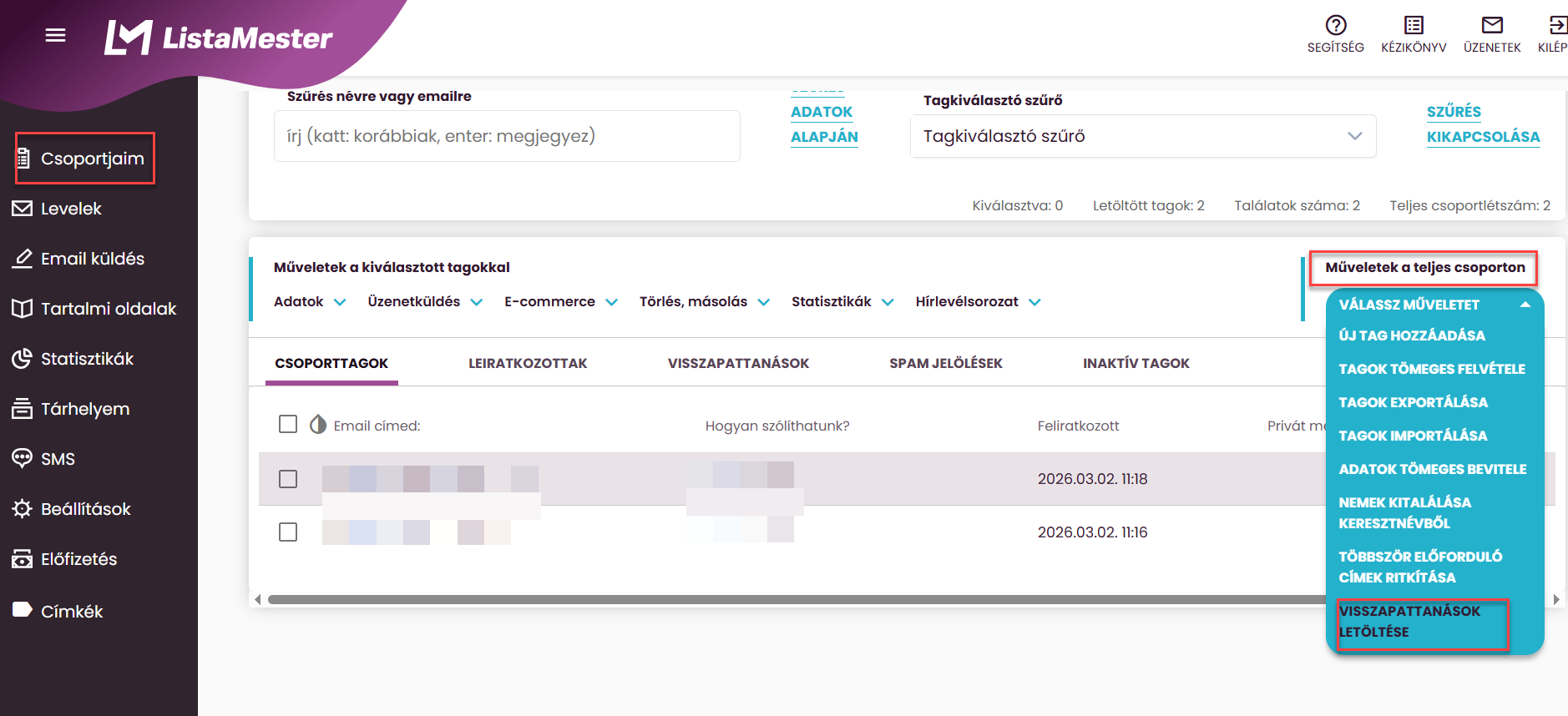The height and width of the screenshot is (716, 1568).
Task: Tick the checkbox for the 11:18 member row
Action: point(288,479)
